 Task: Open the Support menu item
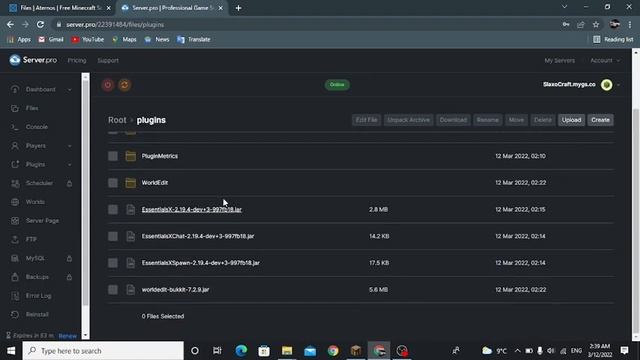tap(108, 60)
